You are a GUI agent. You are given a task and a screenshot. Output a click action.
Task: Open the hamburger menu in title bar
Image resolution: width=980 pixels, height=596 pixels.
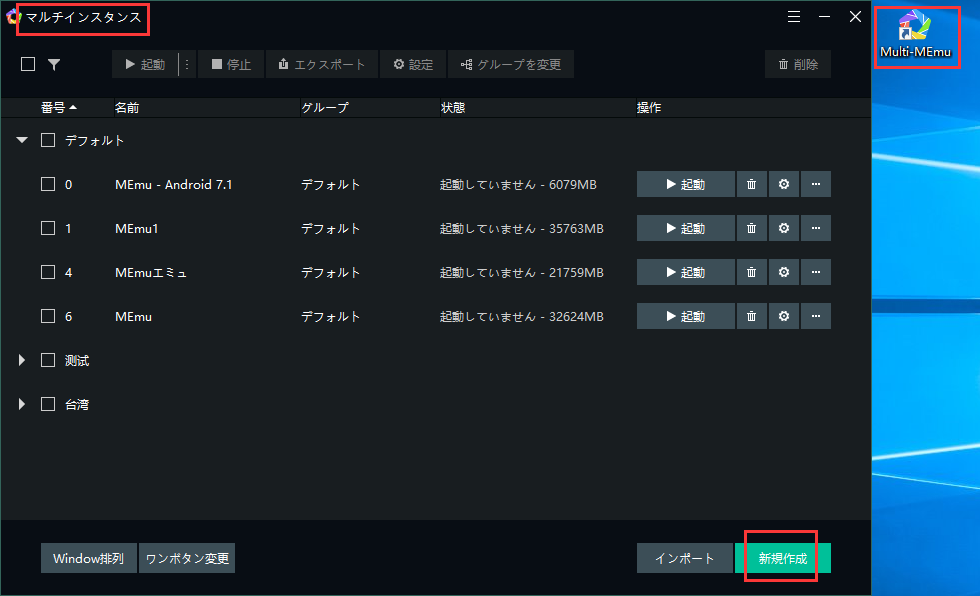click(794, 17)
